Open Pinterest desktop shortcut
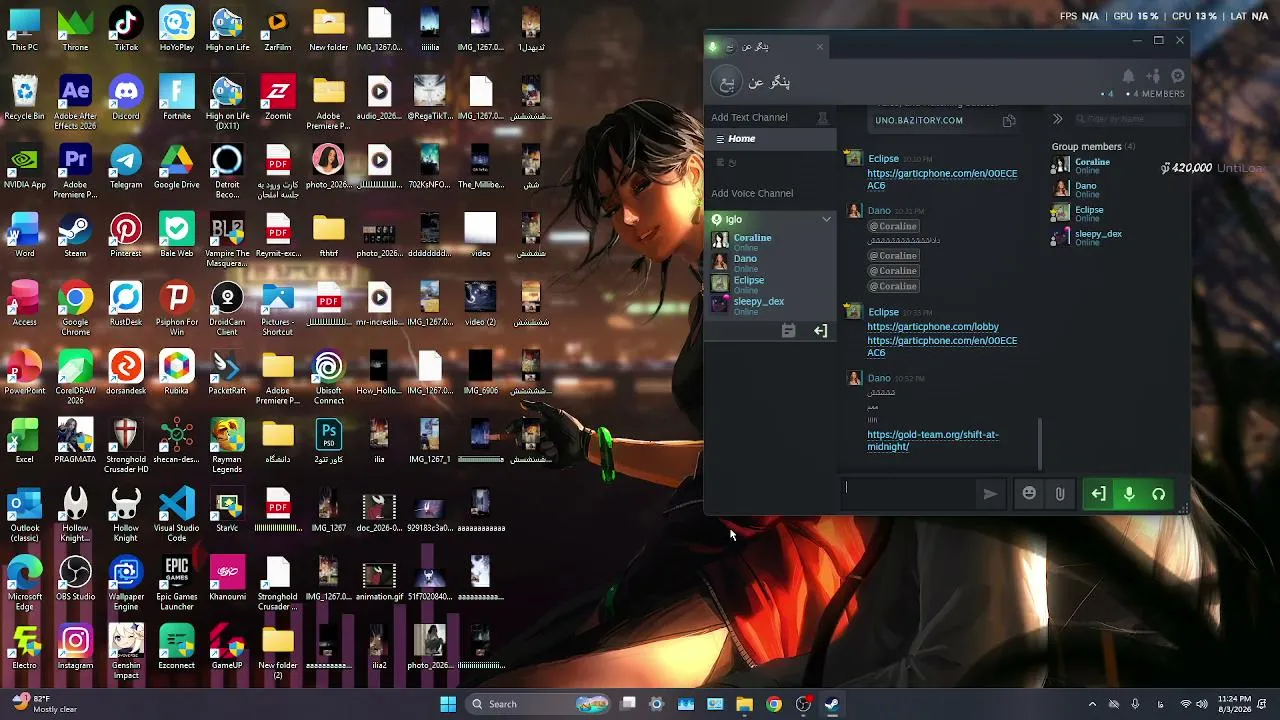This screenshot has height=720, width=1280. [x=126, y=236]
